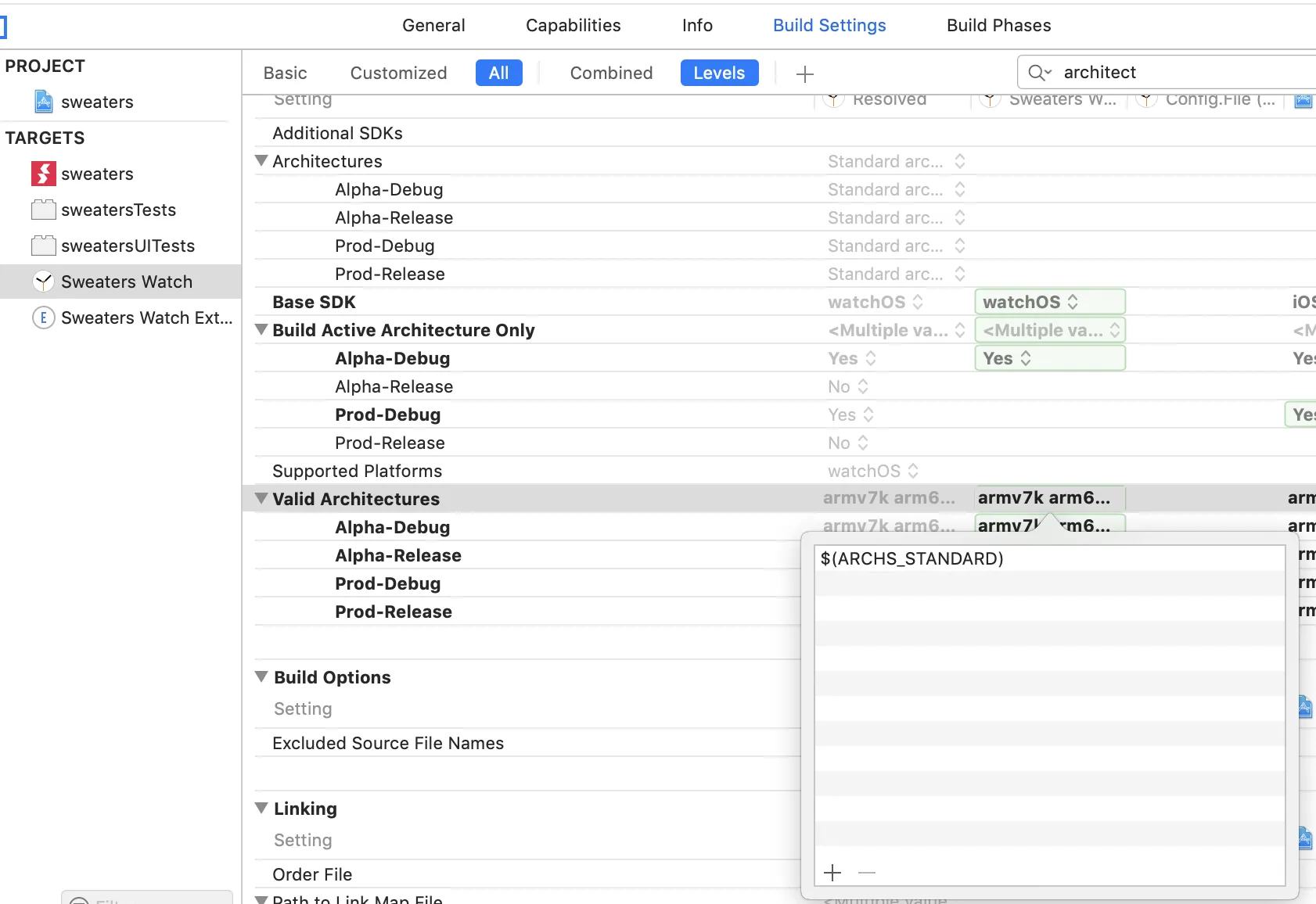Select the sweatersUITests target
Image resolution: width=1316 pixels, height=904 pixels.
[120, 246]
